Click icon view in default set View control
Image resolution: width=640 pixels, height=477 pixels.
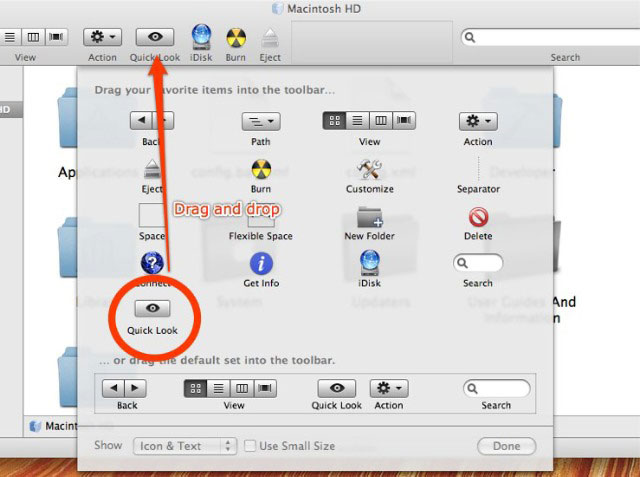[x=196, y=388]
